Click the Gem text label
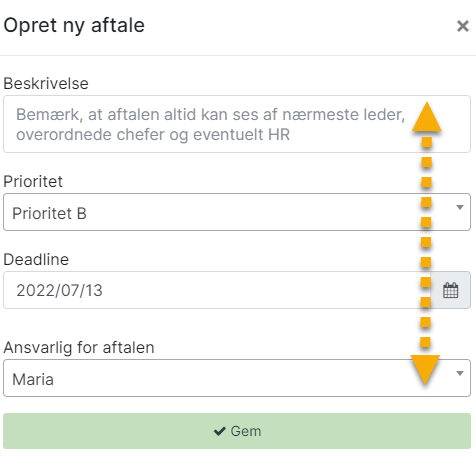The width and height of the screenshot is (476, 473). pyautogui.click(x=246, y=431)
